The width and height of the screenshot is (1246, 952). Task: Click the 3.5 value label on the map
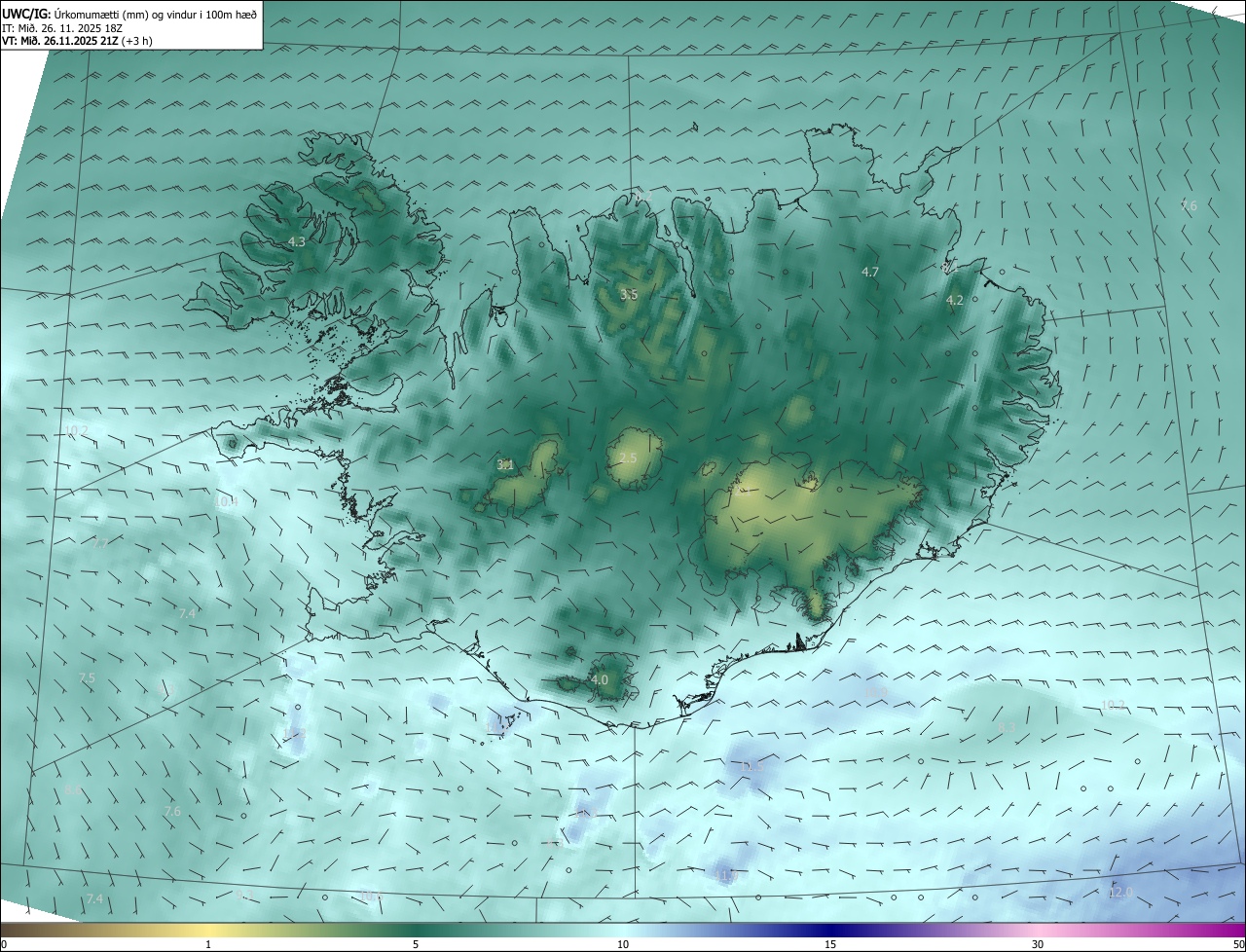coord(629,294)
